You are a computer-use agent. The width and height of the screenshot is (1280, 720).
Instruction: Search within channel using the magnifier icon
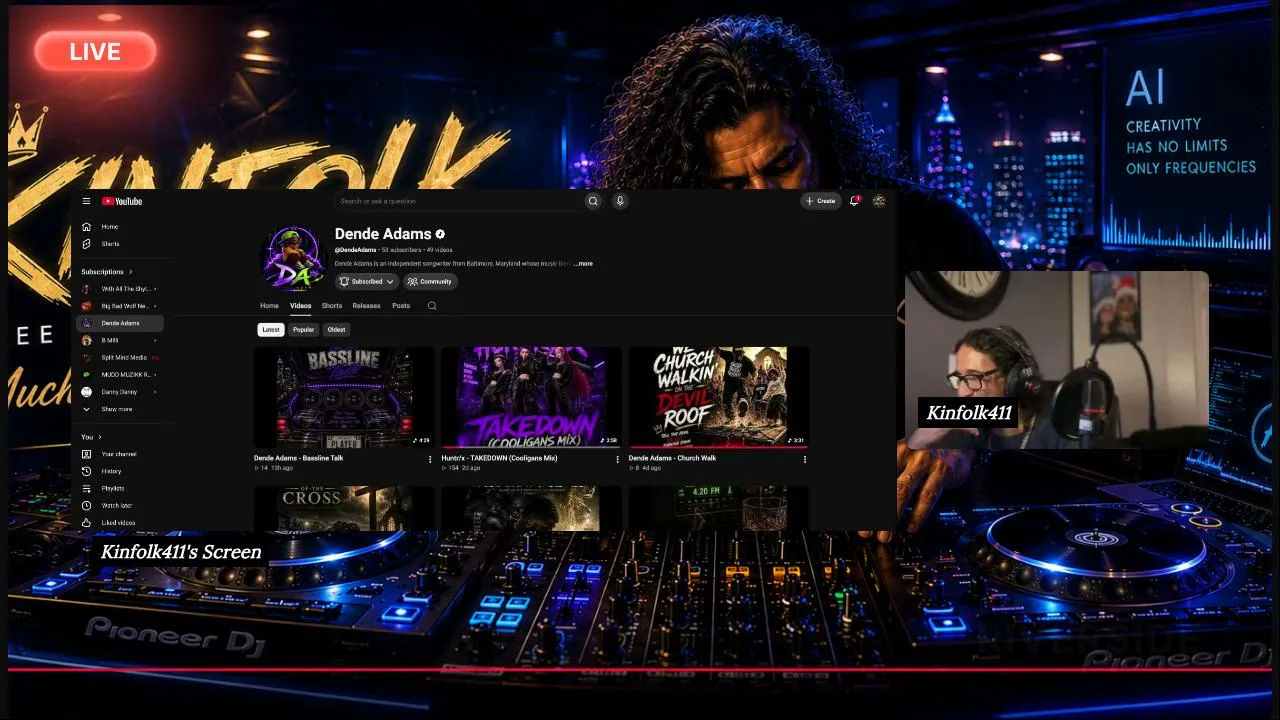click(432, 306)
